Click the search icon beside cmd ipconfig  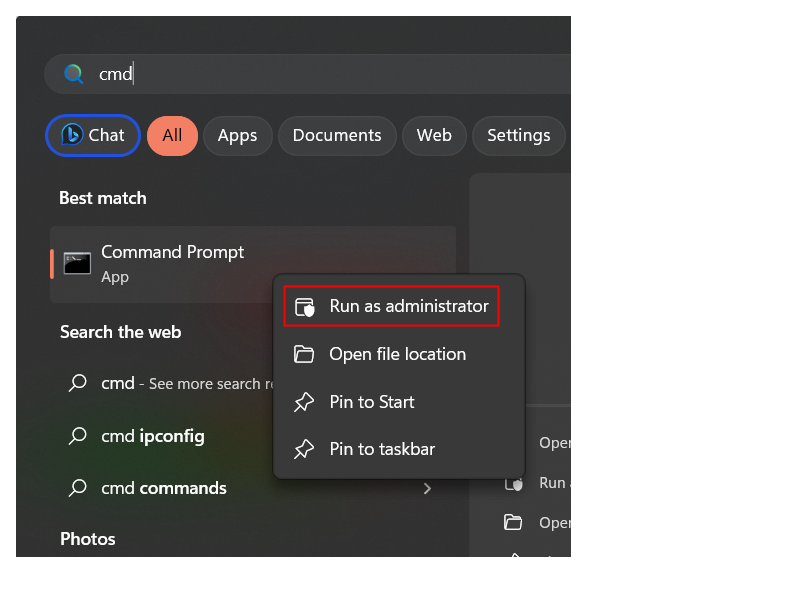(78, 436)
